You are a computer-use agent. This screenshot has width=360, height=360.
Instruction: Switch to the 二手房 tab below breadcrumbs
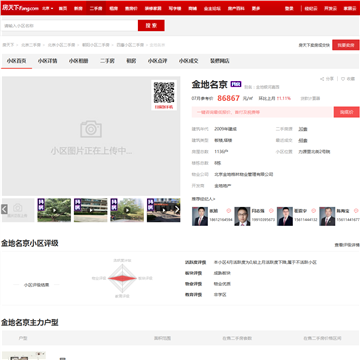[107, 61]
